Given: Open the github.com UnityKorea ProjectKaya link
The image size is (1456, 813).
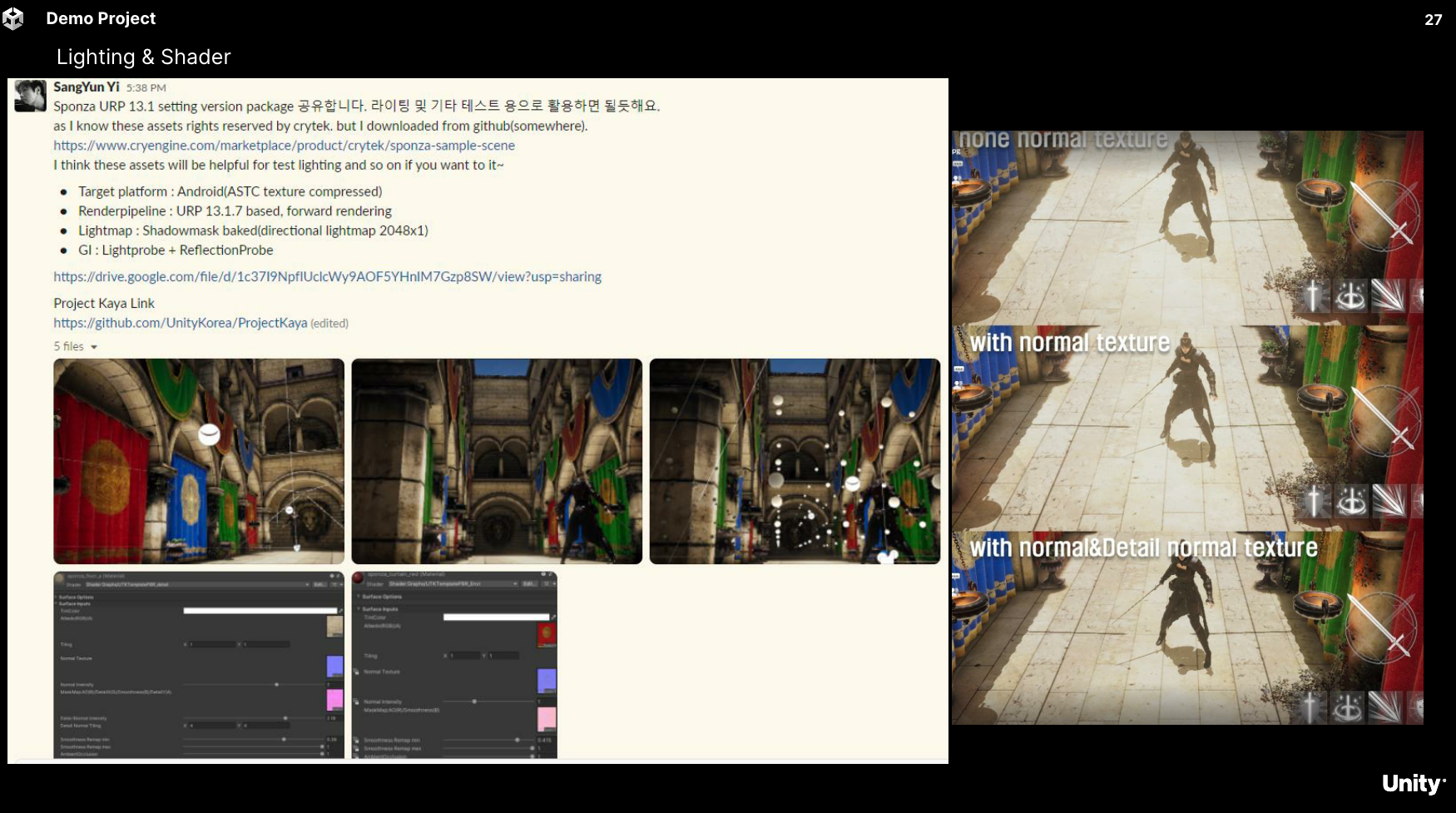Looking at the screenshot, I should [180, 323].
